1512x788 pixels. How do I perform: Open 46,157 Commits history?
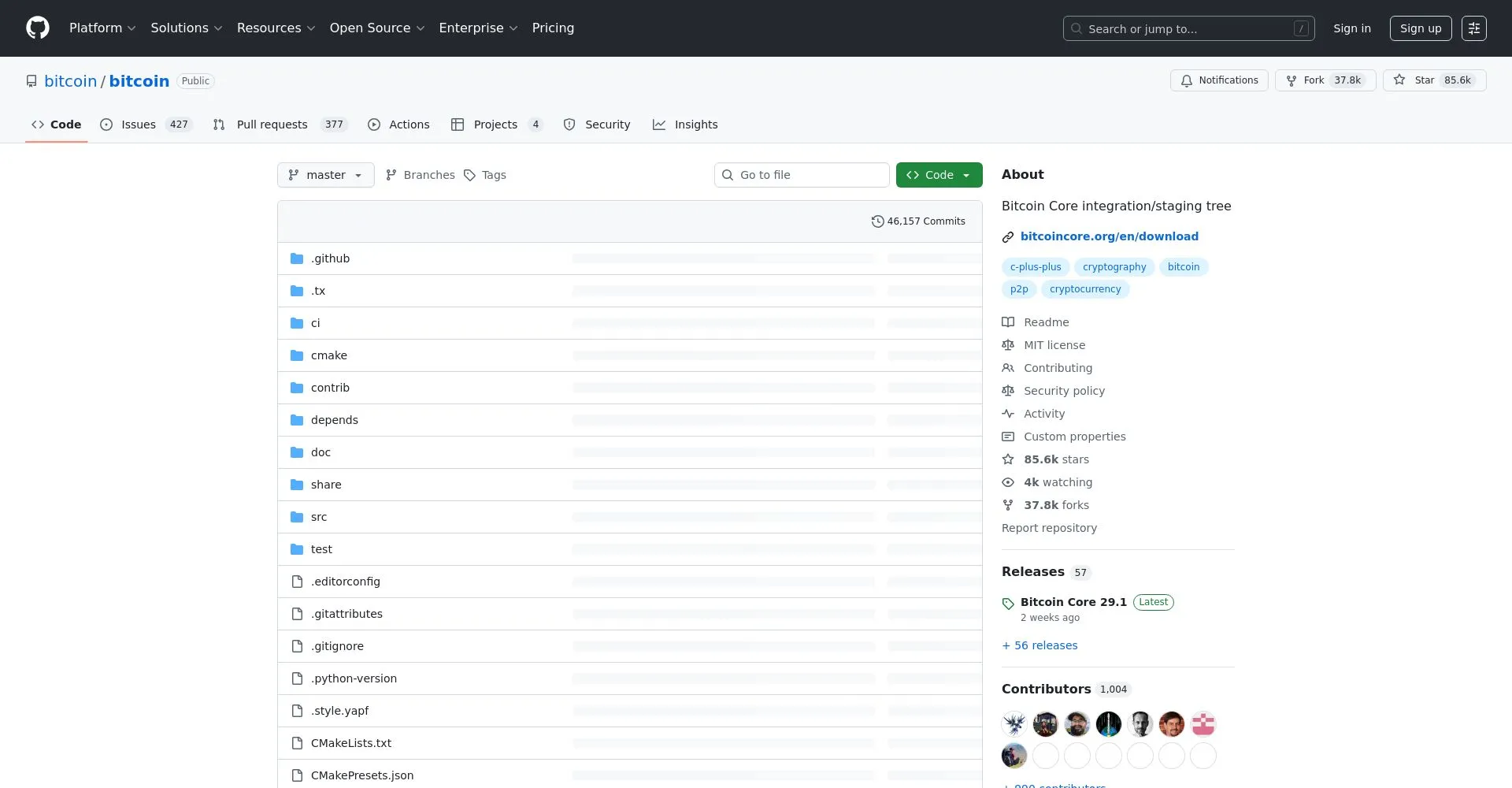918,221
